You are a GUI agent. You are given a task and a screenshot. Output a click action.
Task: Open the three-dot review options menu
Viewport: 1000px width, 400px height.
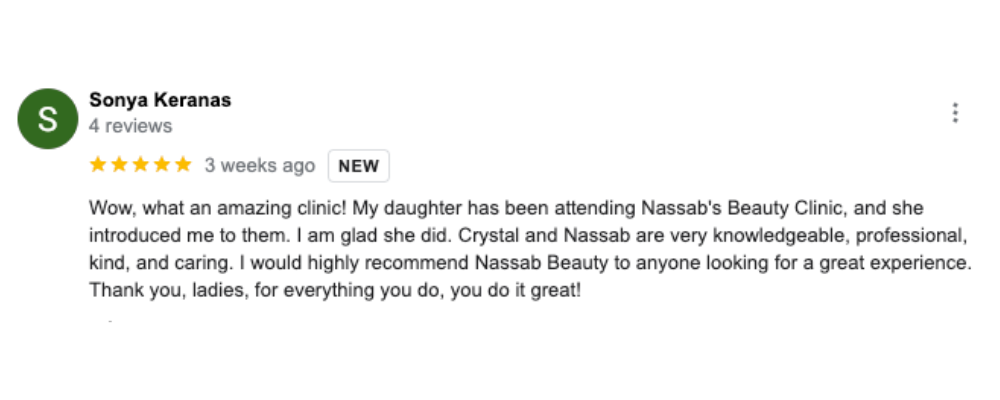click(955, 113)
